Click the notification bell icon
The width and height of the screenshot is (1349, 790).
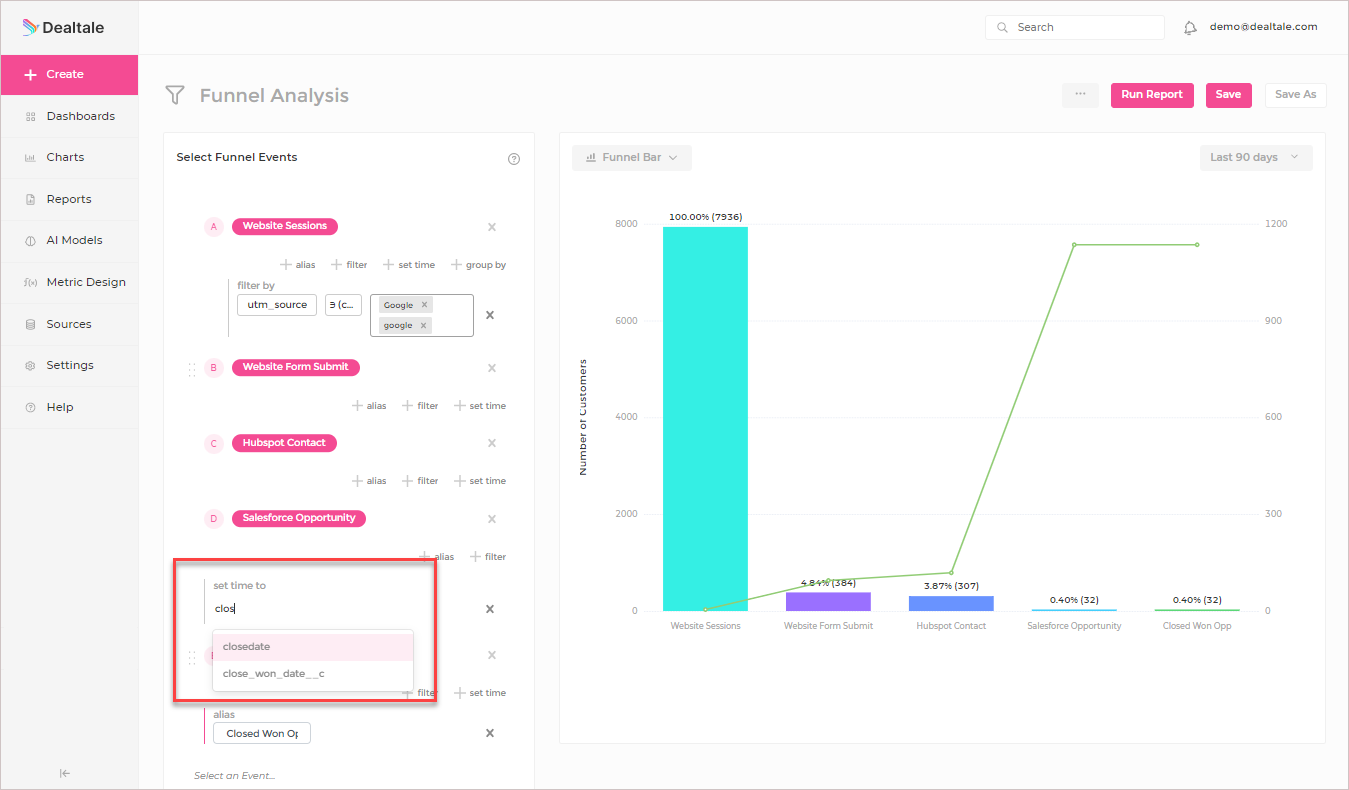tap(1190, 28)
